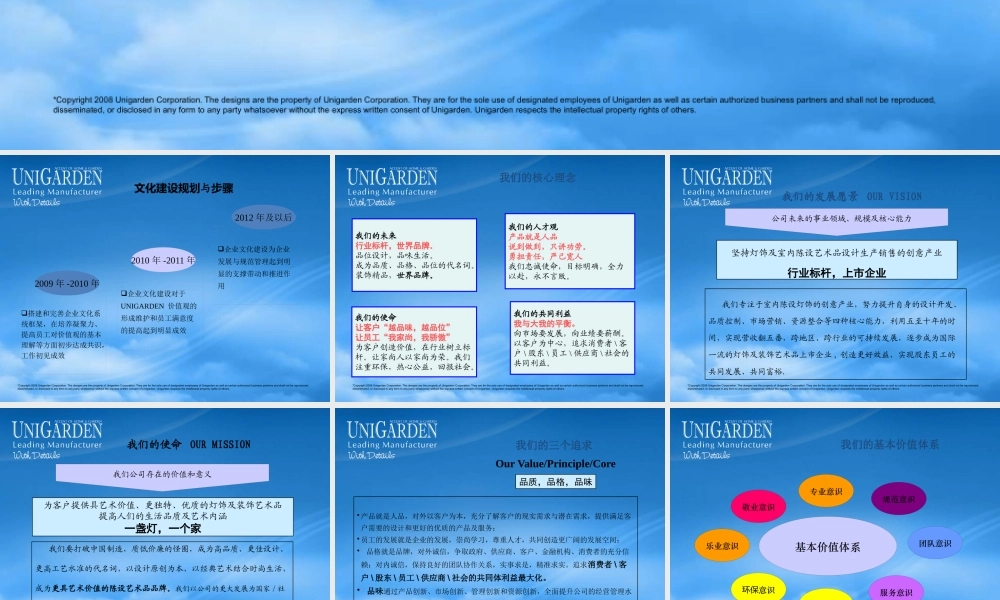Click the central 基本价值体系 ellipse

point(827,546)
